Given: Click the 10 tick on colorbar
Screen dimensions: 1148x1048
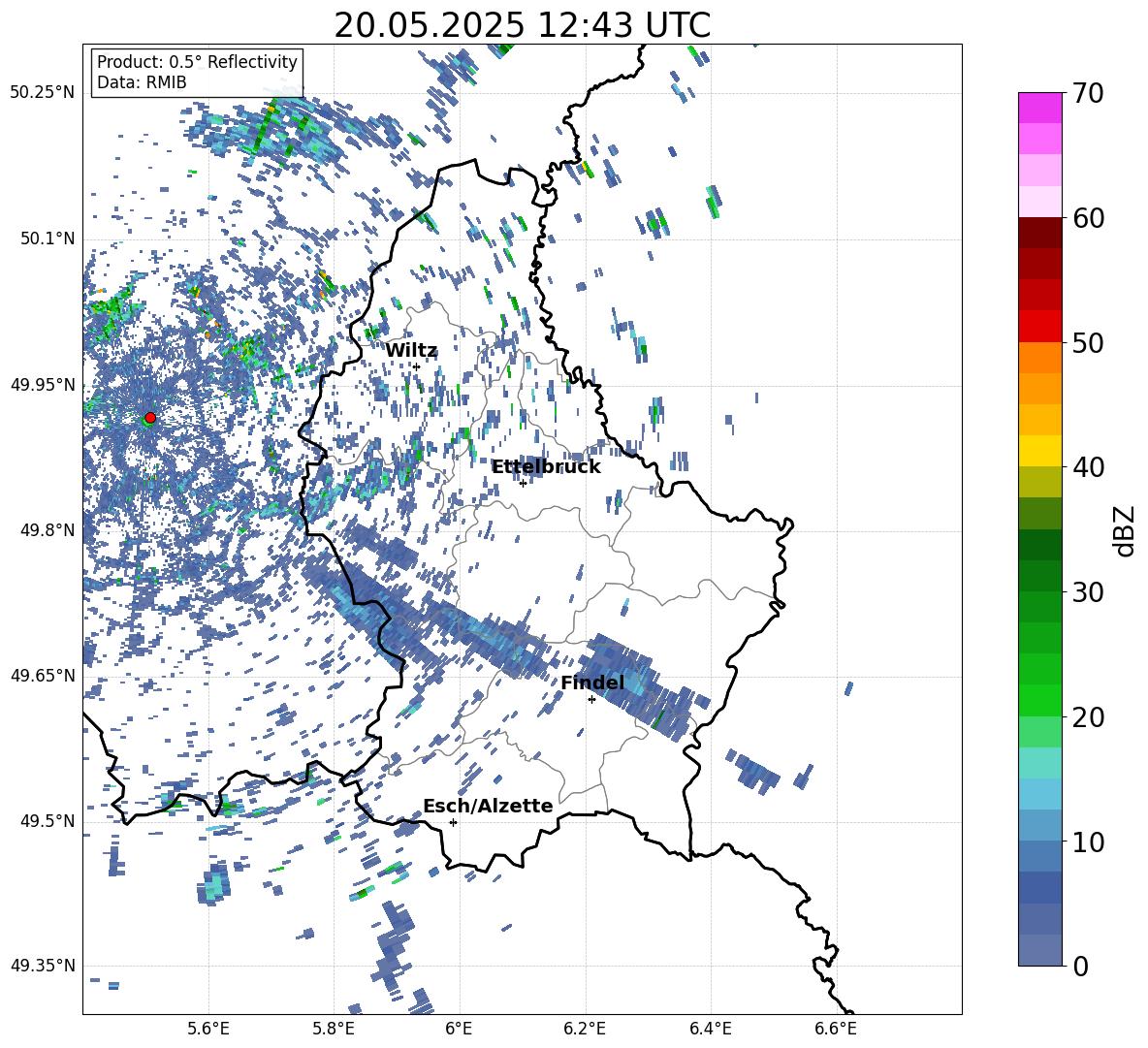Looking at the screenshot, I should pyautogui.click(x=1088, y=842).
